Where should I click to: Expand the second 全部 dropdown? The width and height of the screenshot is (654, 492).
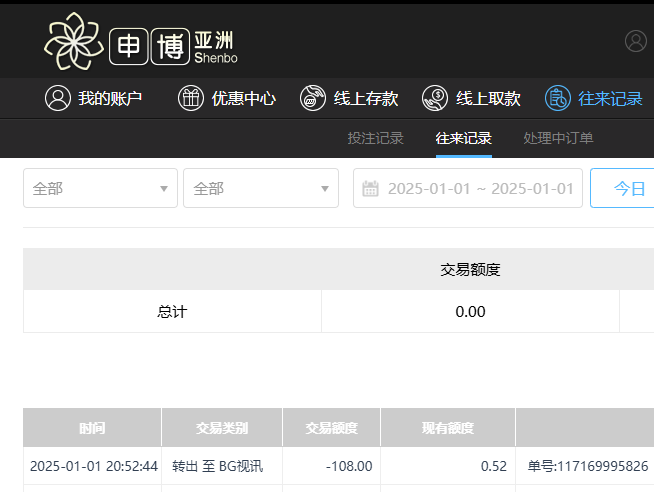click(x=261, y=188)
